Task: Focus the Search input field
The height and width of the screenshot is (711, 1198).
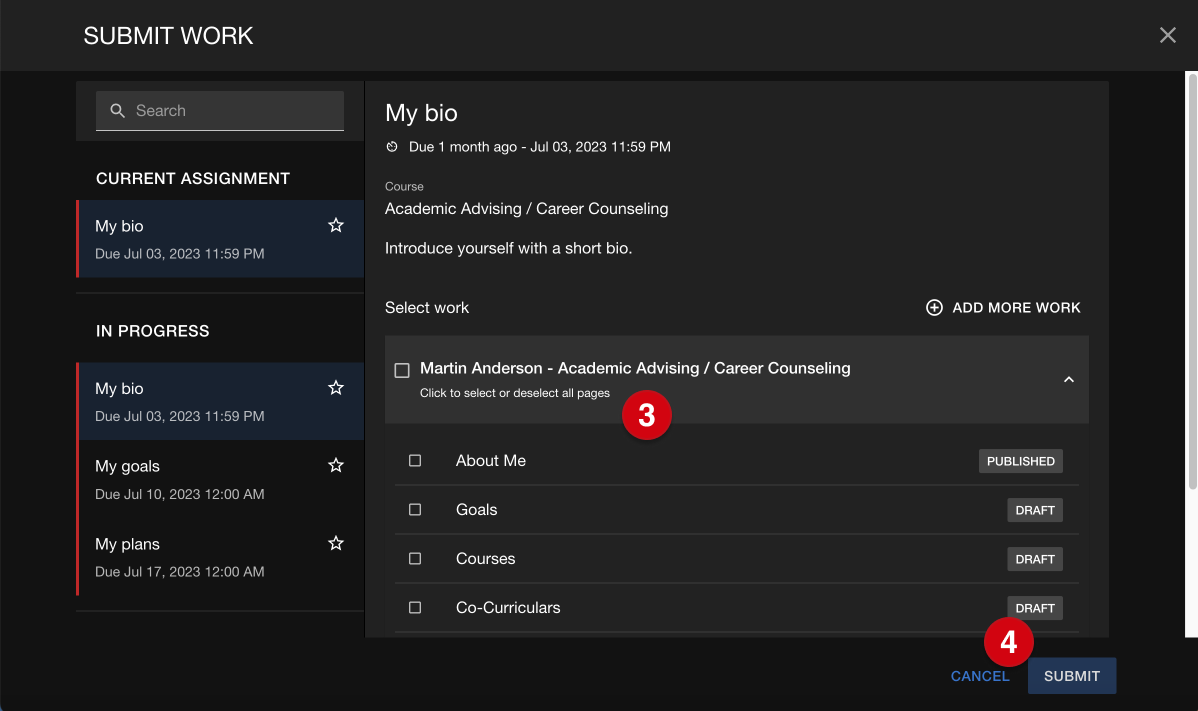Action: pyautogui.click(x=220, y=111)
